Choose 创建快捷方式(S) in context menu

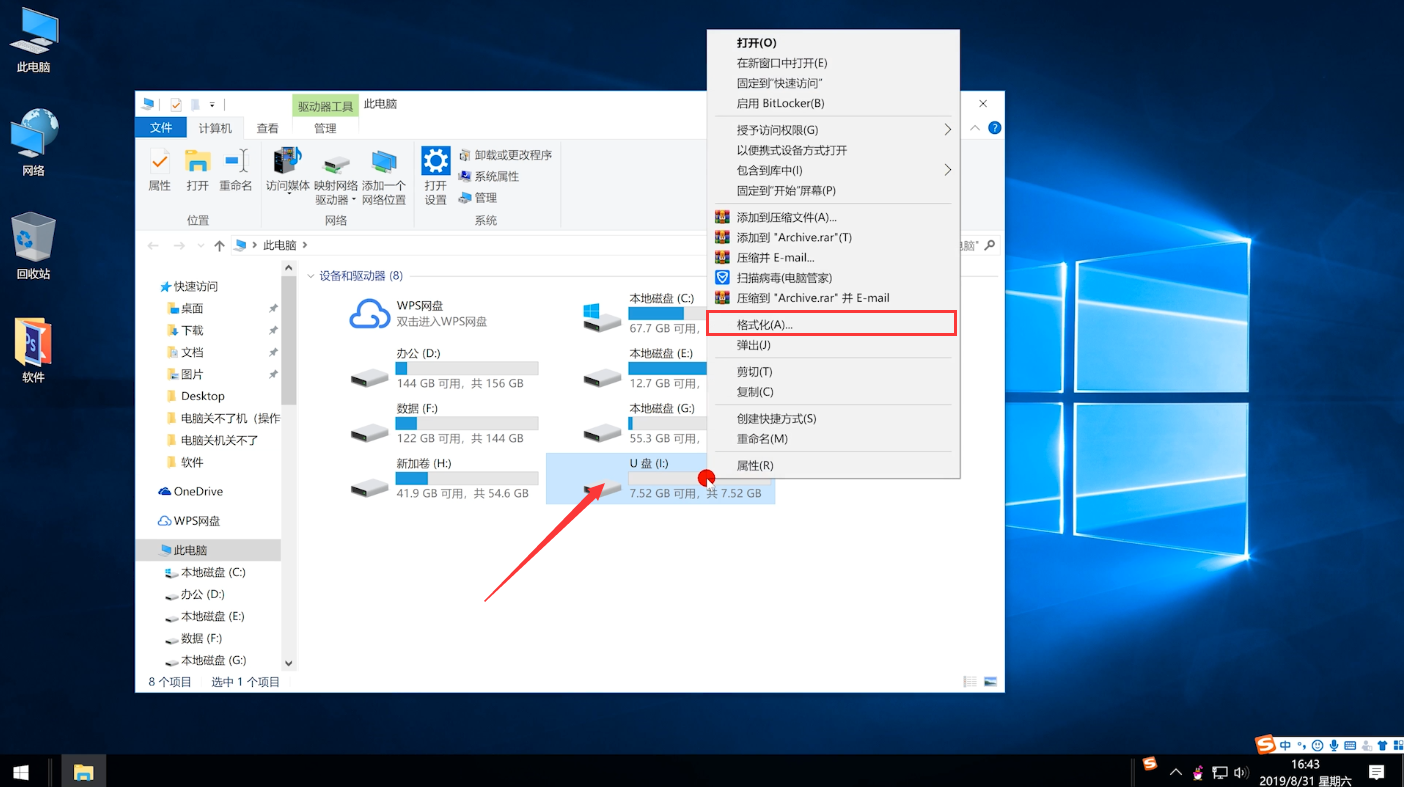click(x=832, y=418)
